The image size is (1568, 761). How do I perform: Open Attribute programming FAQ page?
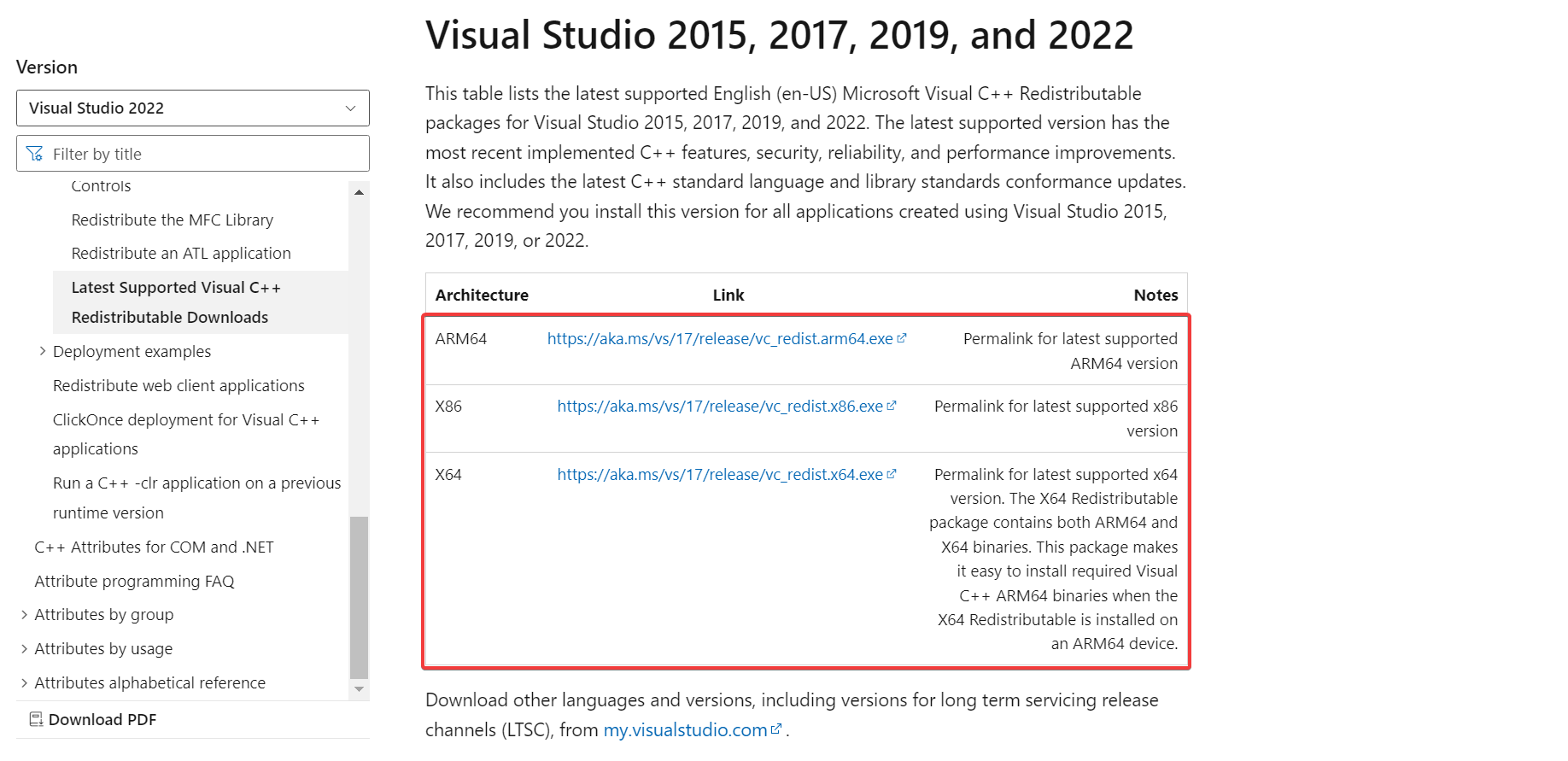[134, 582]
